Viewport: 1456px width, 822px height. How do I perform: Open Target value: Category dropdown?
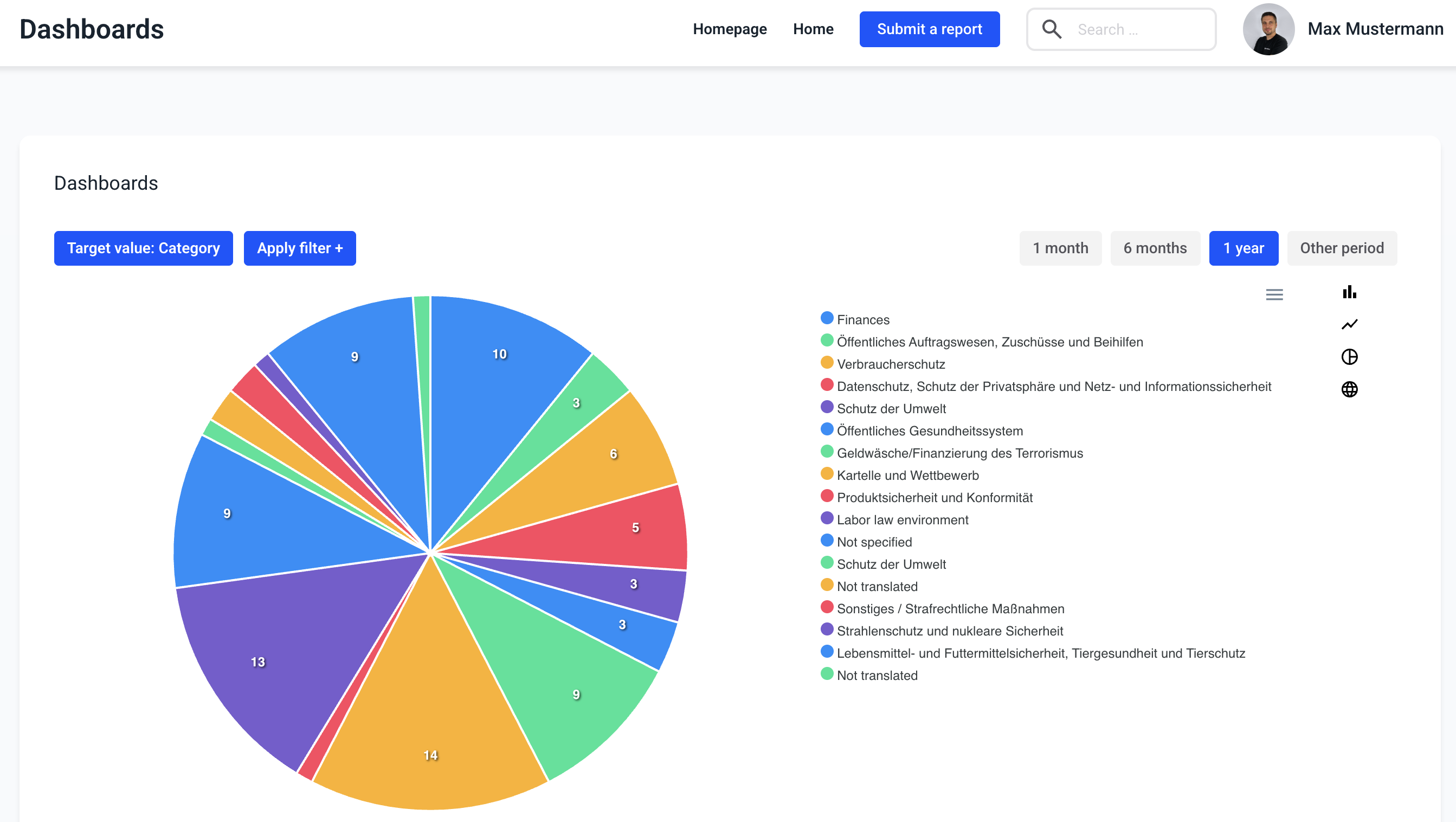[143, 248]
